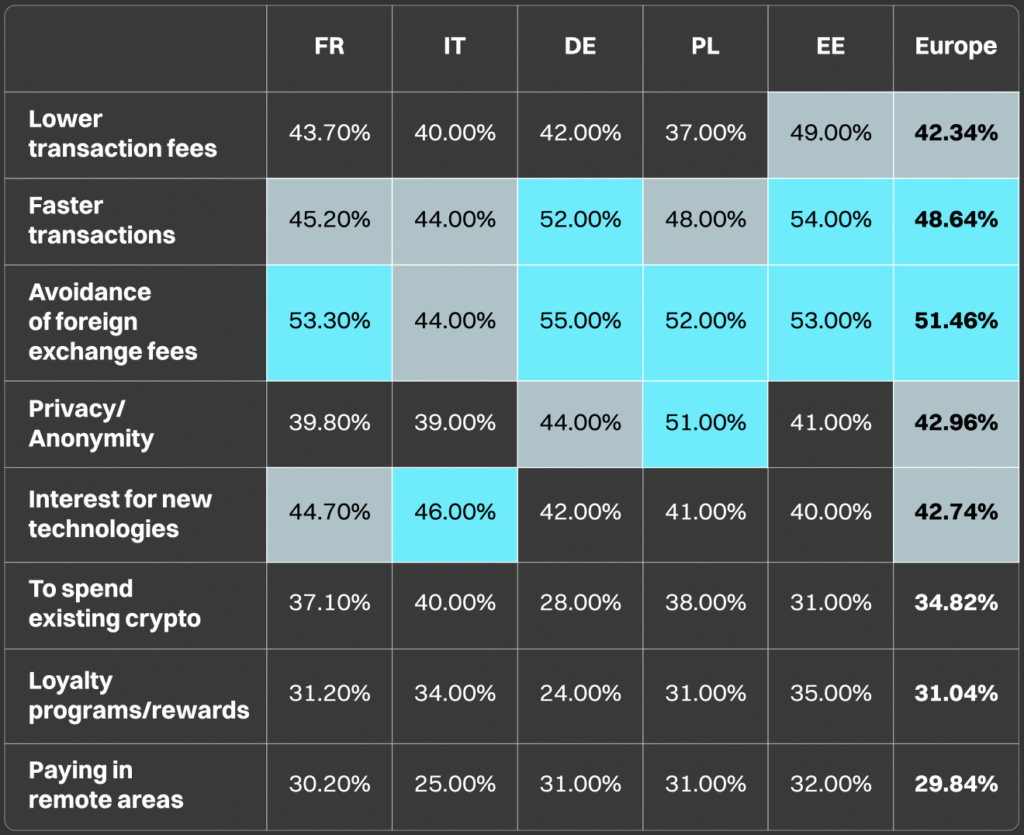Click the FR column header
This screenshot has width=1024, height=835.
pos(329,47)
